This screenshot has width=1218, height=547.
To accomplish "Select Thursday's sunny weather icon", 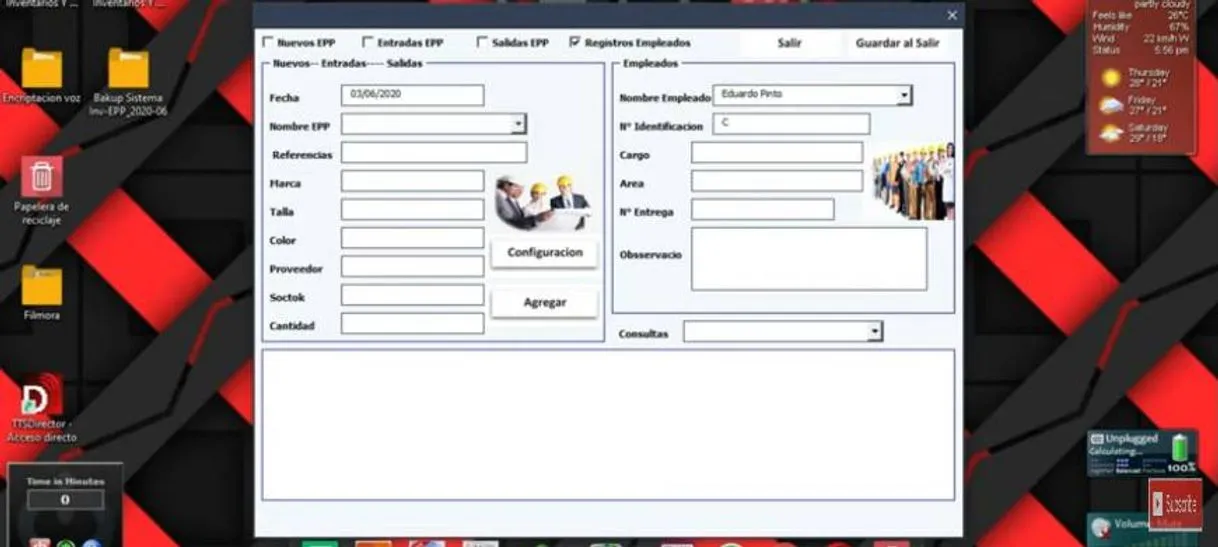I will 1110,78.
